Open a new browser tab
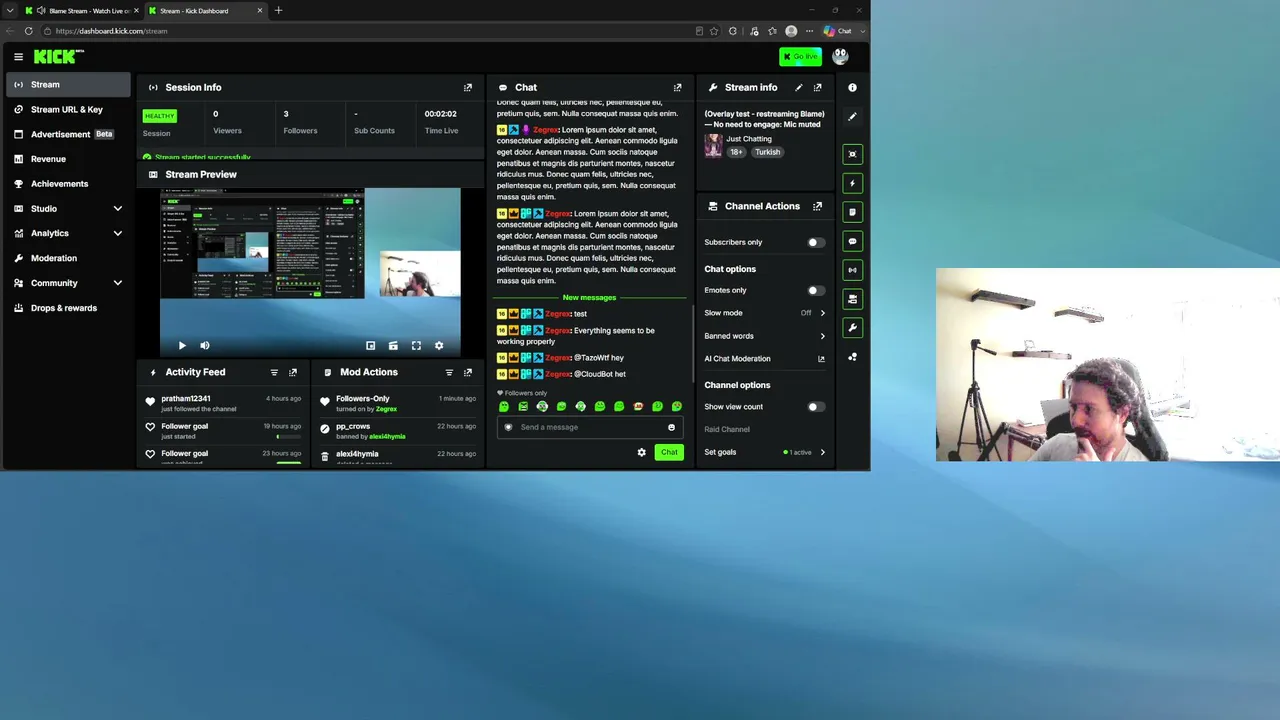This screenshot has width=1280, height=720. click(278, 11)
